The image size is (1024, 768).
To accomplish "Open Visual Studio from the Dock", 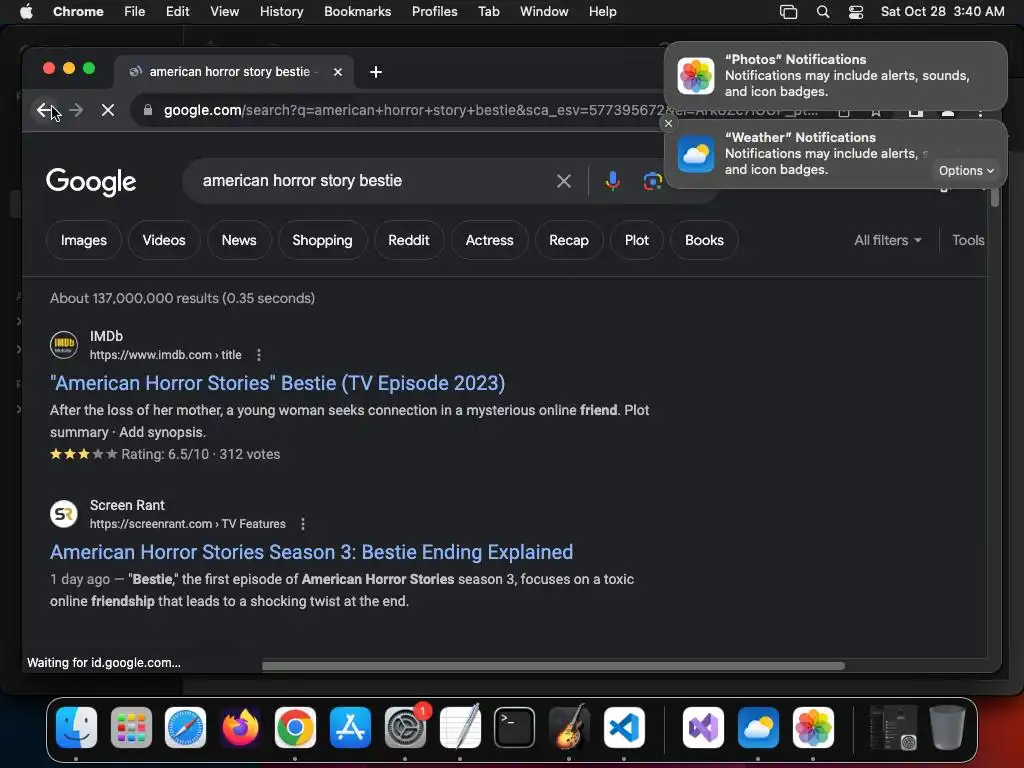I will (x=703, y=727).
